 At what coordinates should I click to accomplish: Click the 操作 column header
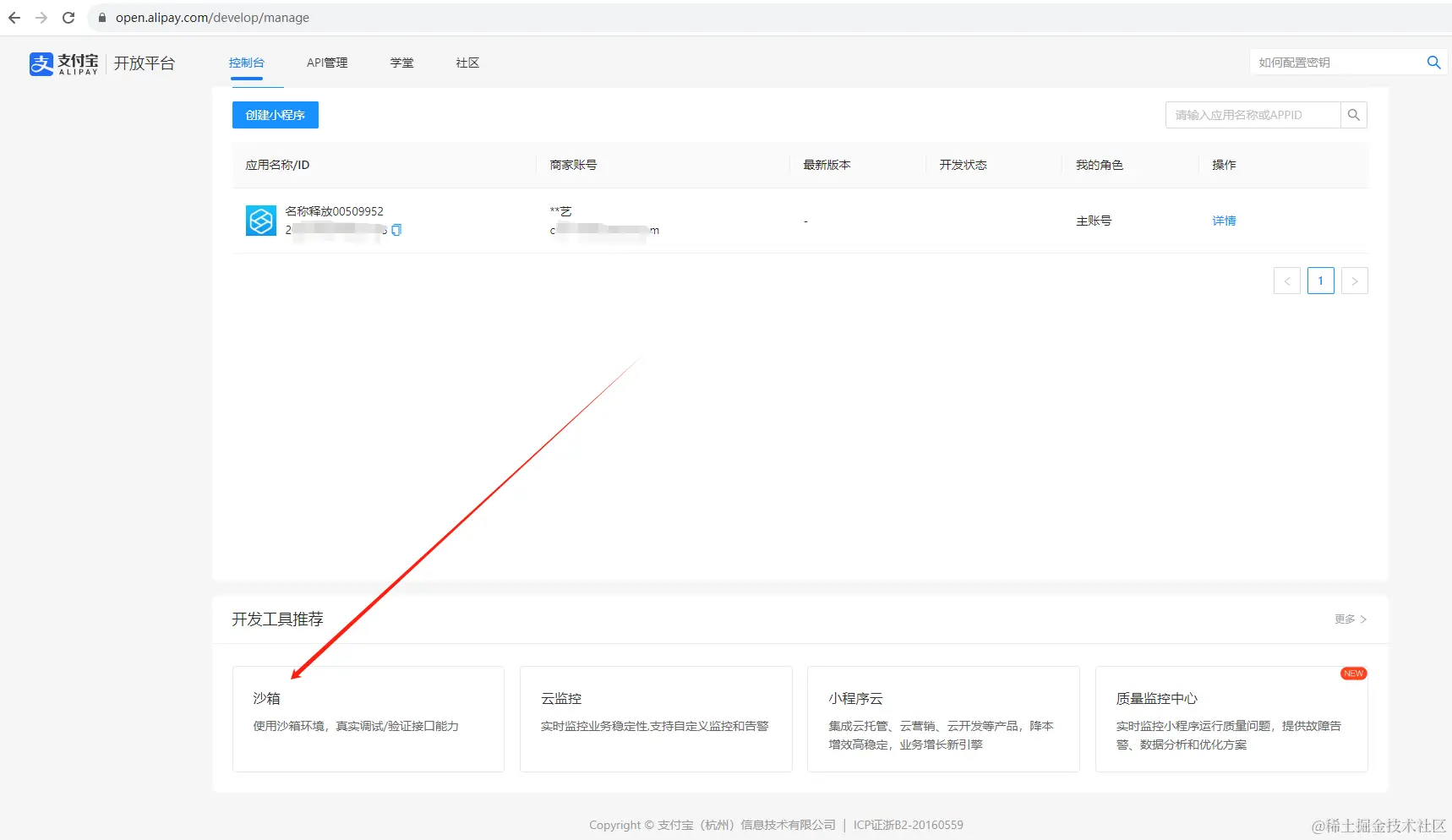click(1224, 165)
